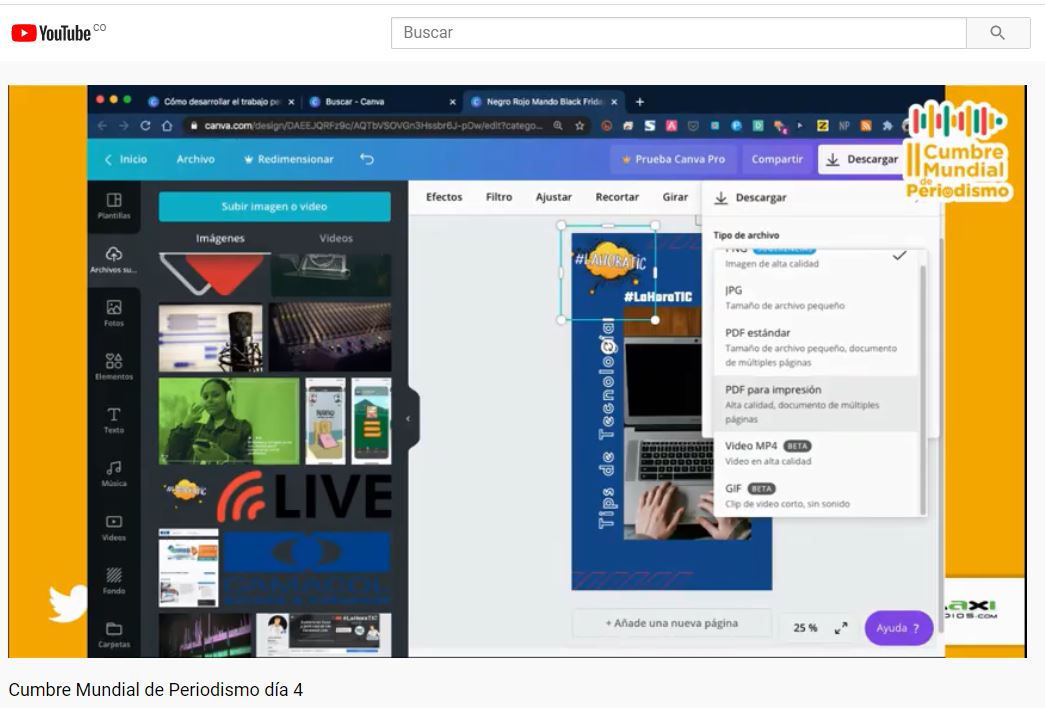Choose PDF para impresión option
The height and width of the screenshot is (708, 1045).
(x=816, y=404)
